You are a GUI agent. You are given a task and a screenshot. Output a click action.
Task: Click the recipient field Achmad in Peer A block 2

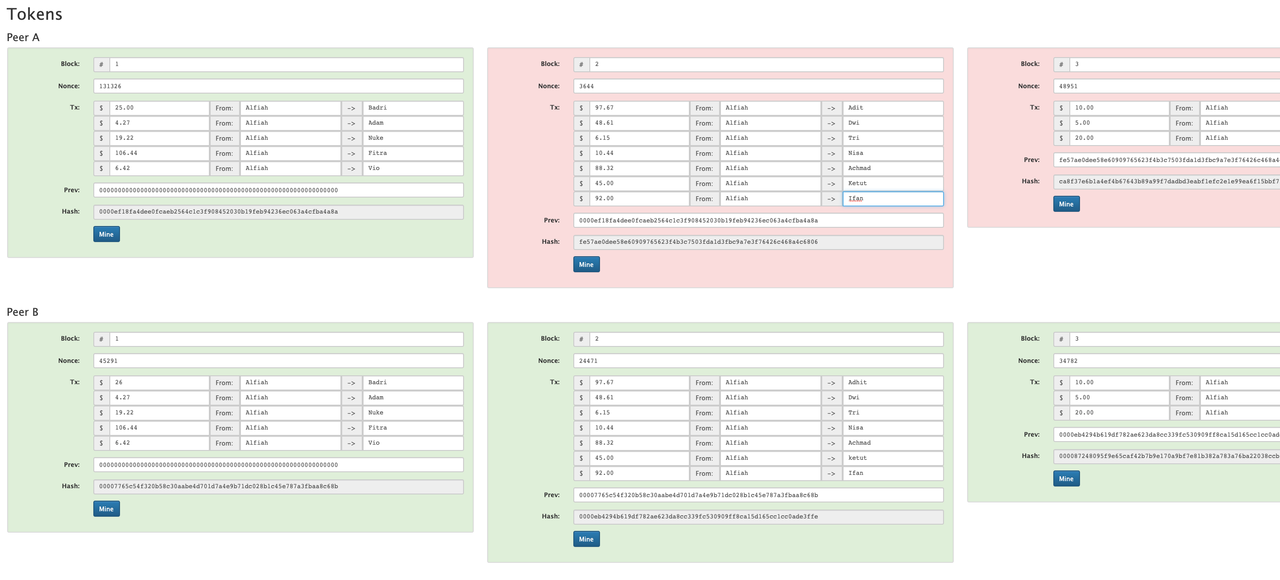[x=893, y=168]
